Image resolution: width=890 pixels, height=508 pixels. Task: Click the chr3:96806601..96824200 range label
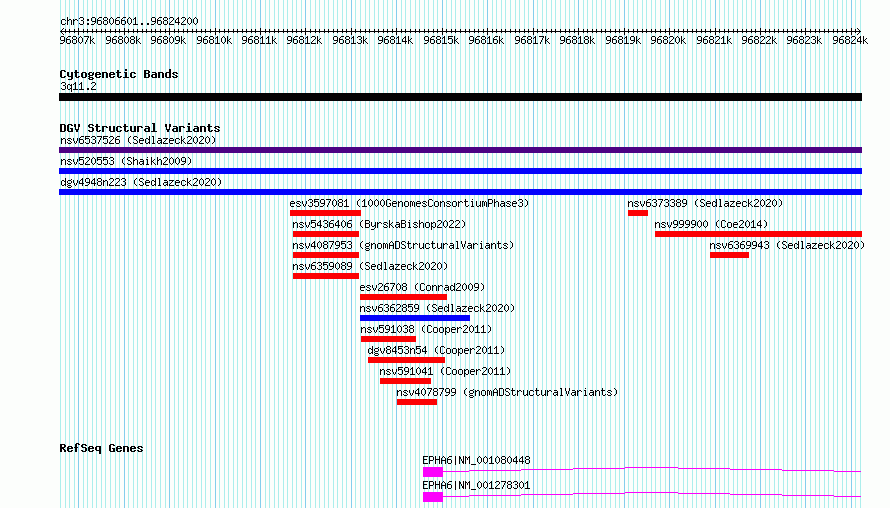[129, 22]
